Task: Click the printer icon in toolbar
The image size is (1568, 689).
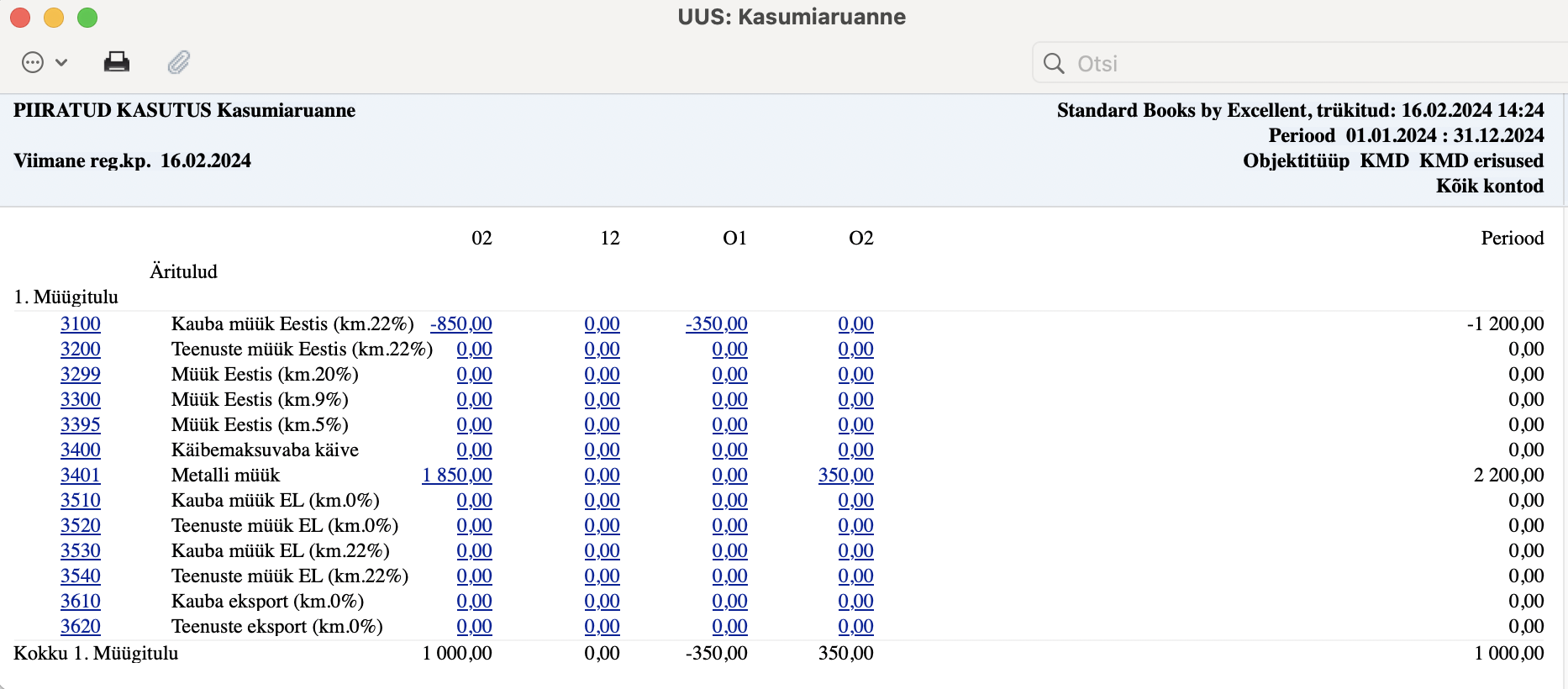Action: point(117,62)
